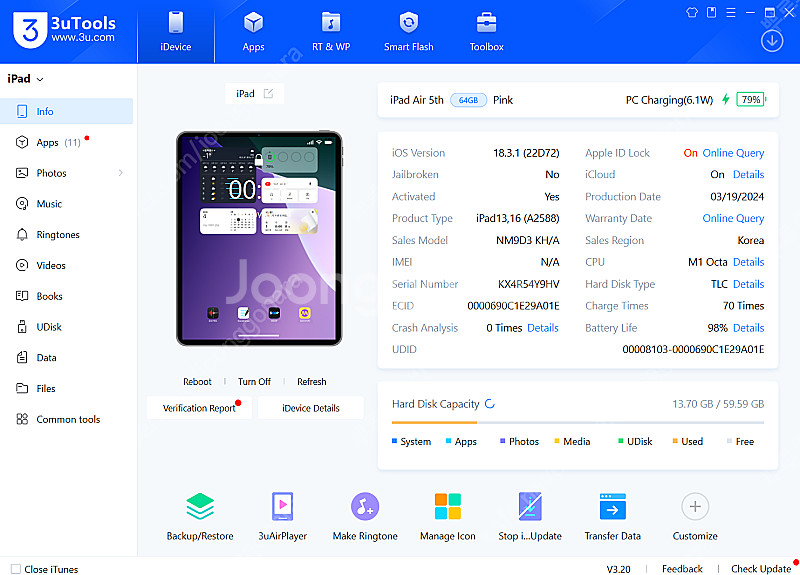Click the iDevice Details button

[310, 408]
